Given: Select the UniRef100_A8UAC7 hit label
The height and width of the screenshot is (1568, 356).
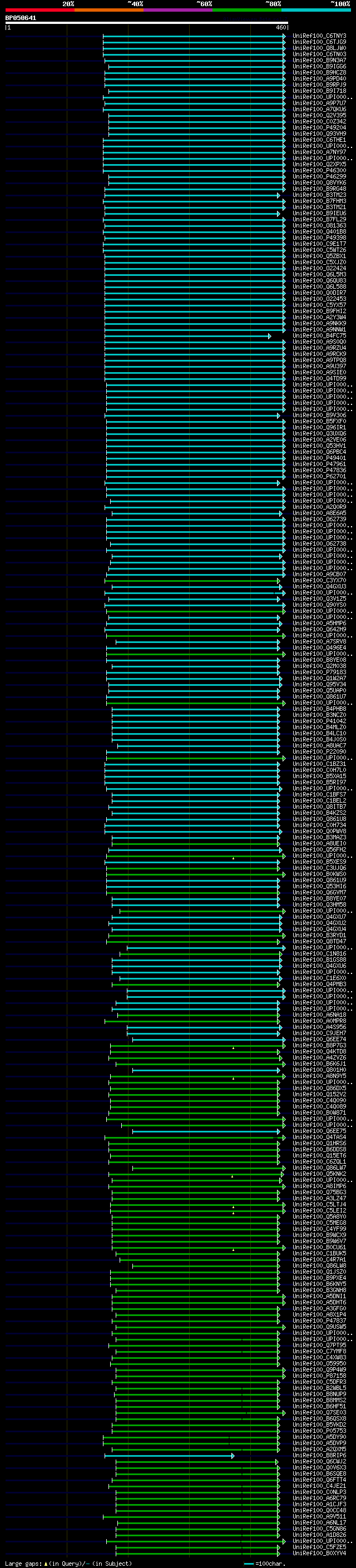Looking at the screenshot, I should (319, 746).
